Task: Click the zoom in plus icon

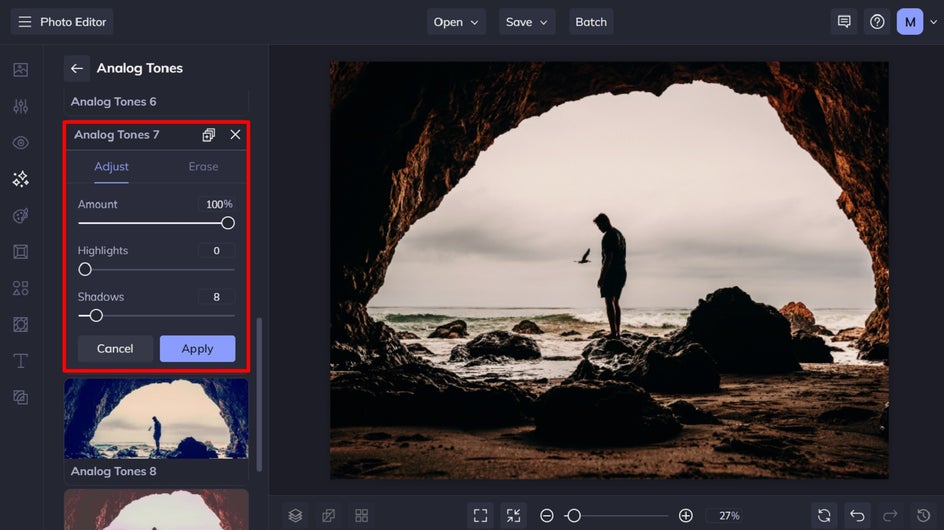Action: (686, 516)
